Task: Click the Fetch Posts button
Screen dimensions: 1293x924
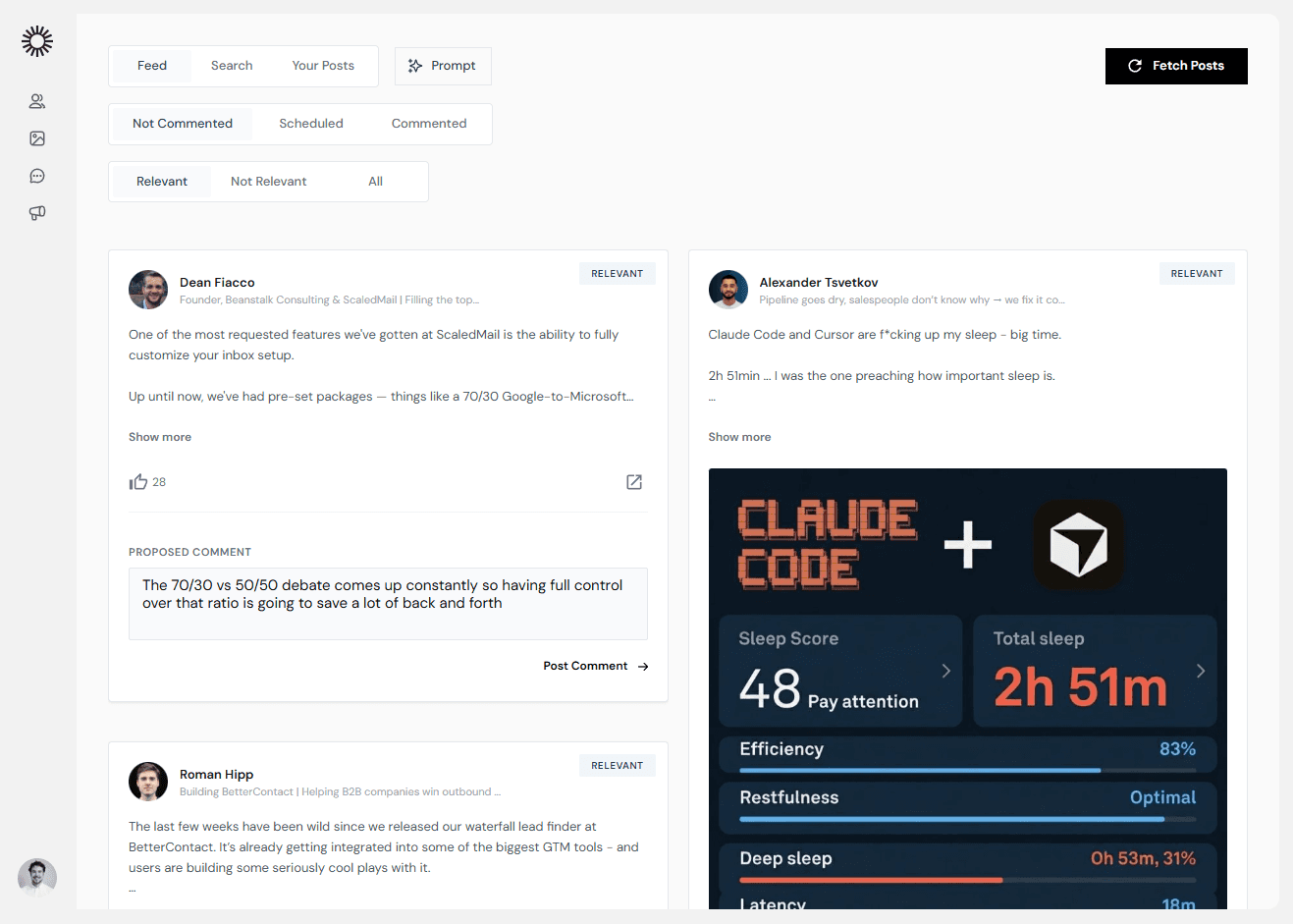Action: 1176,66
